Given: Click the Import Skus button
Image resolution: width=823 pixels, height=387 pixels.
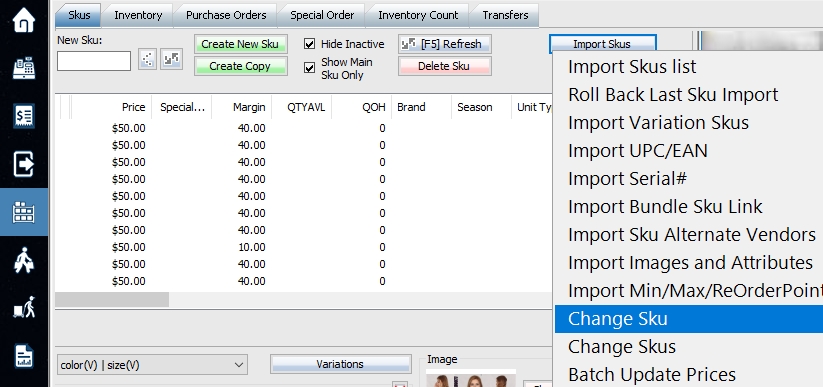Looking at the screenshot, I should [603, 44].
